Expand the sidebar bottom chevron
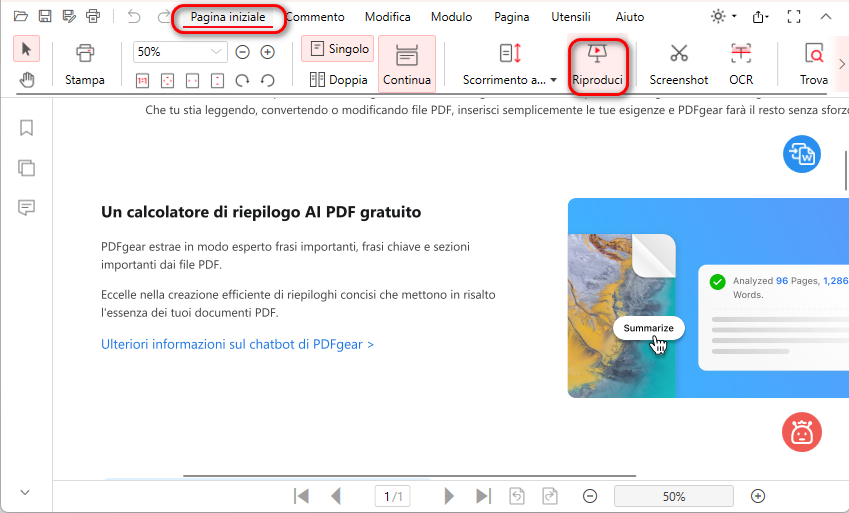Viewport: 849px width, 513px height. pyautogui.click(x=25, y=492)
